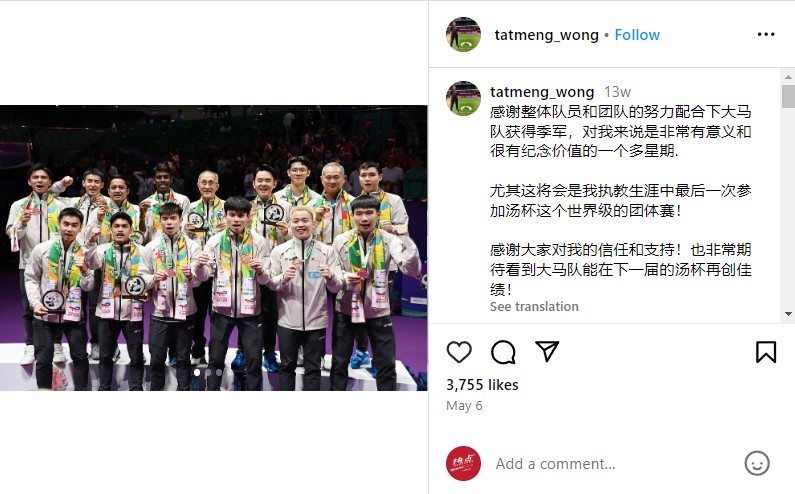Viewport: 795px width, 494px height.
Task: Like the post with heart icon
Action: [459, 352]
